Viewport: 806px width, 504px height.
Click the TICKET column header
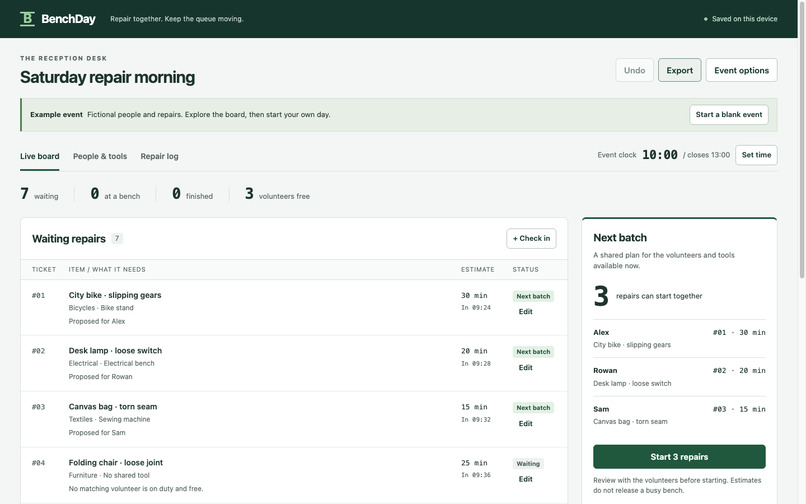(44, 269)
